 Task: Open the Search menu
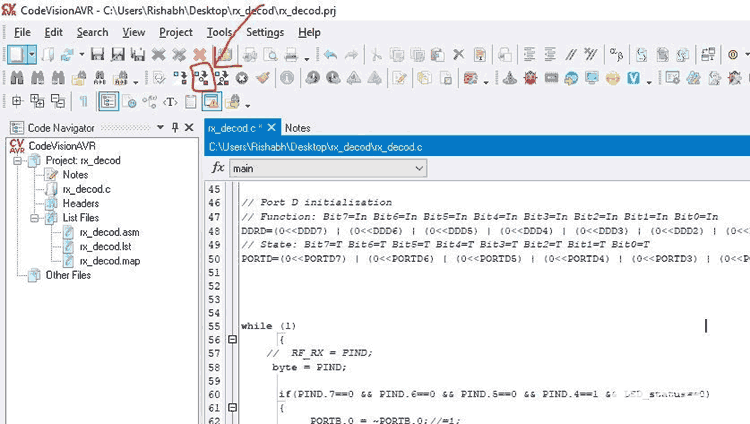point(92,33)
